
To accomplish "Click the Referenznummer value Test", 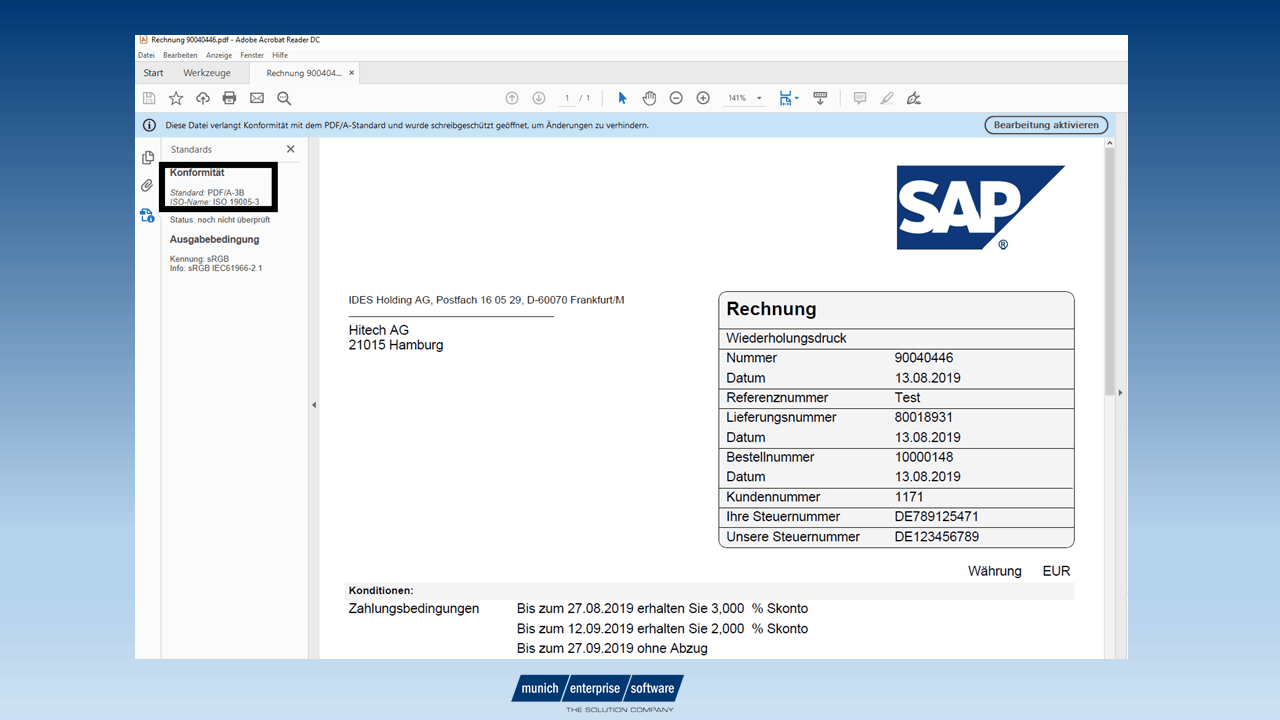I will [907, 397].
